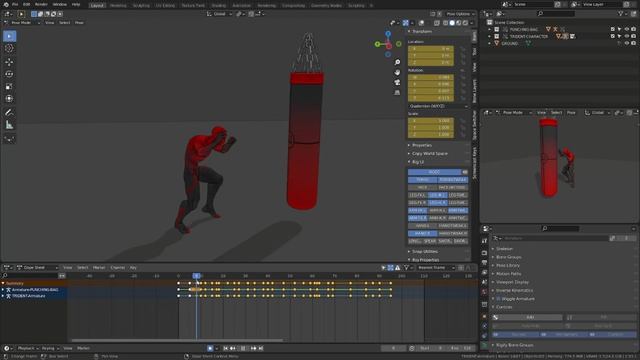640x360 pixels.
Task: Open Dope Sheet mode dropdown
Action: [x=38, y=268]
